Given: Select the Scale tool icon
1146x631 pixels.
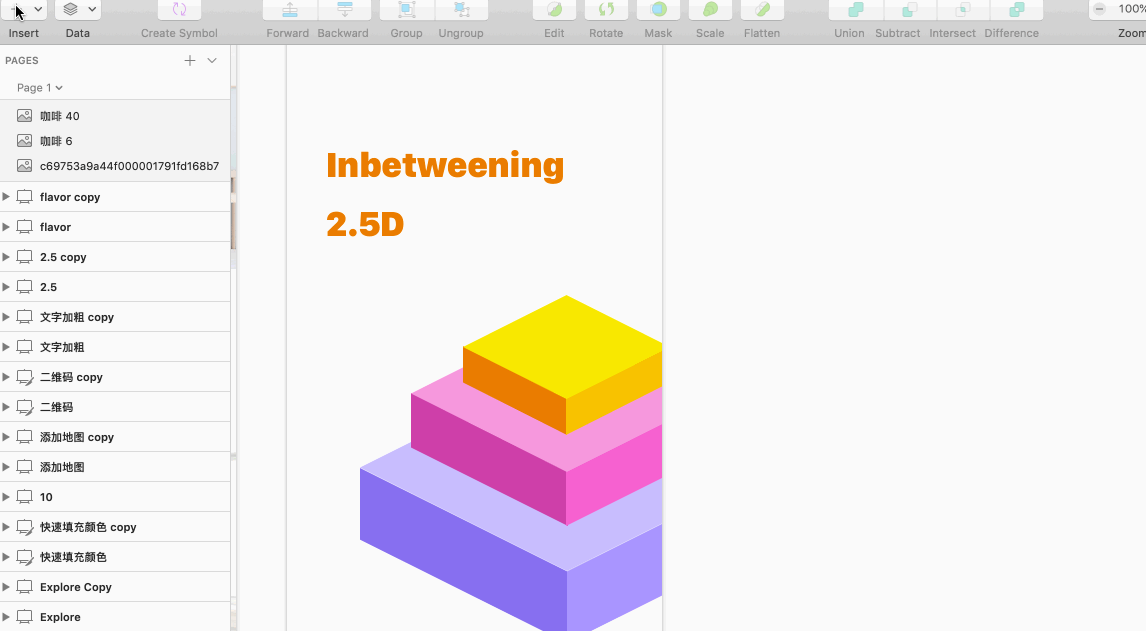Looking at the screenshot, I should [x=710, y=10].
